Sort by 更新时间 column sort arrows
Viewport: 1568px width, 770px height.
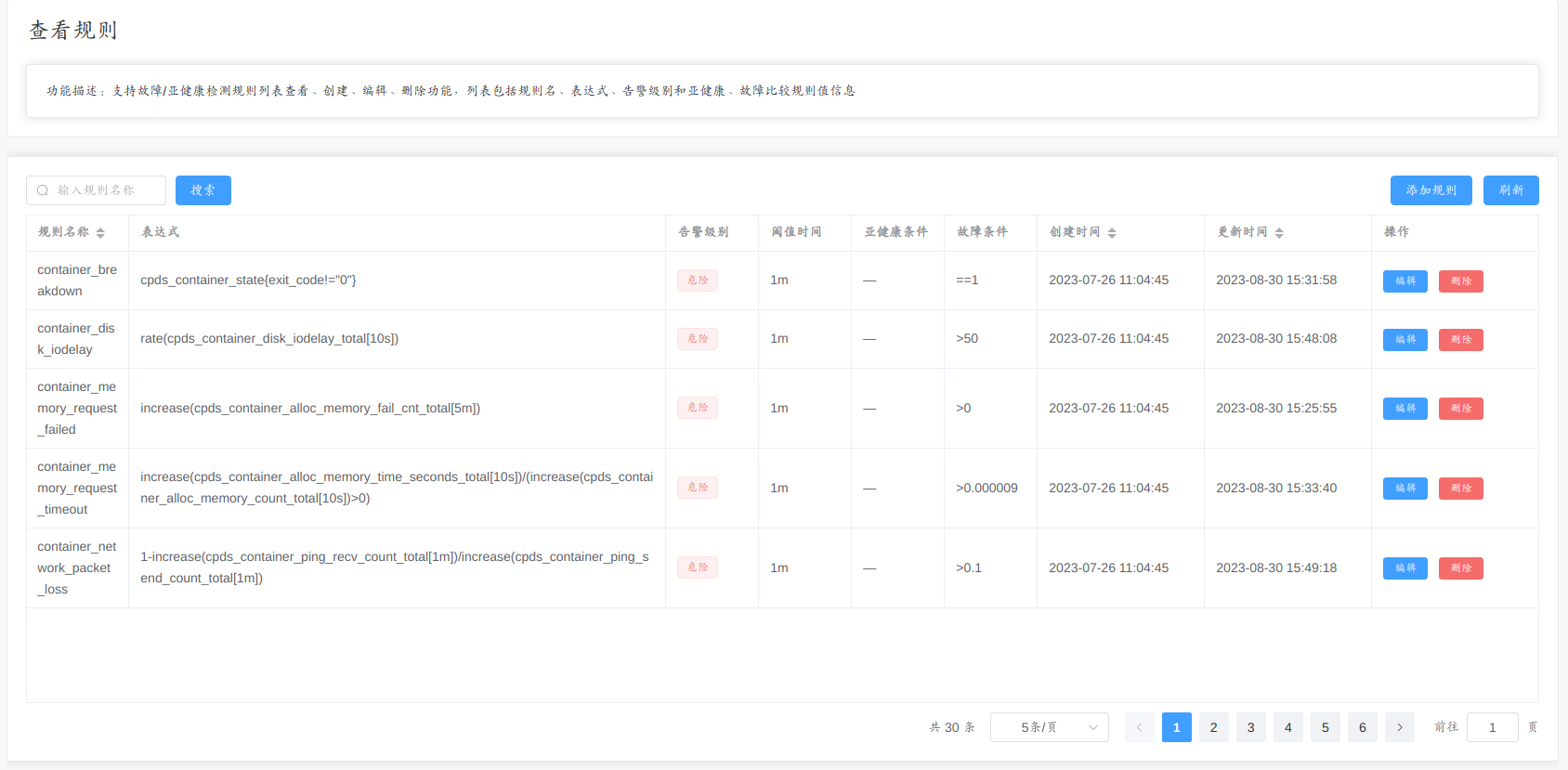click(x=1279, y=232)
